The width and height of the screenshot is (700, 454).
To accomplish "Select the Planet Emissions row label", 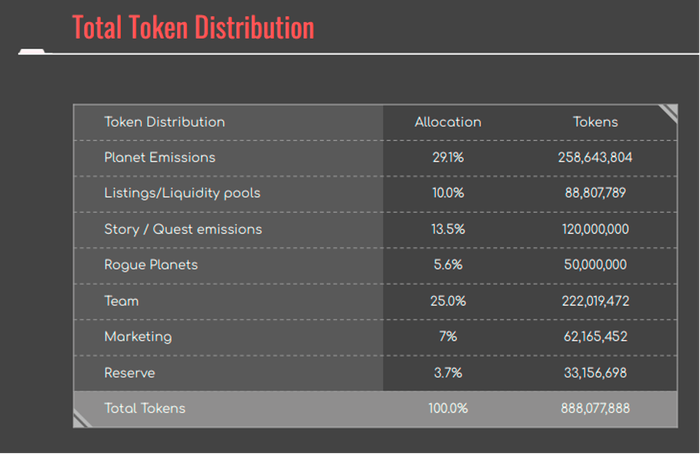I will (x=159, y=158).
